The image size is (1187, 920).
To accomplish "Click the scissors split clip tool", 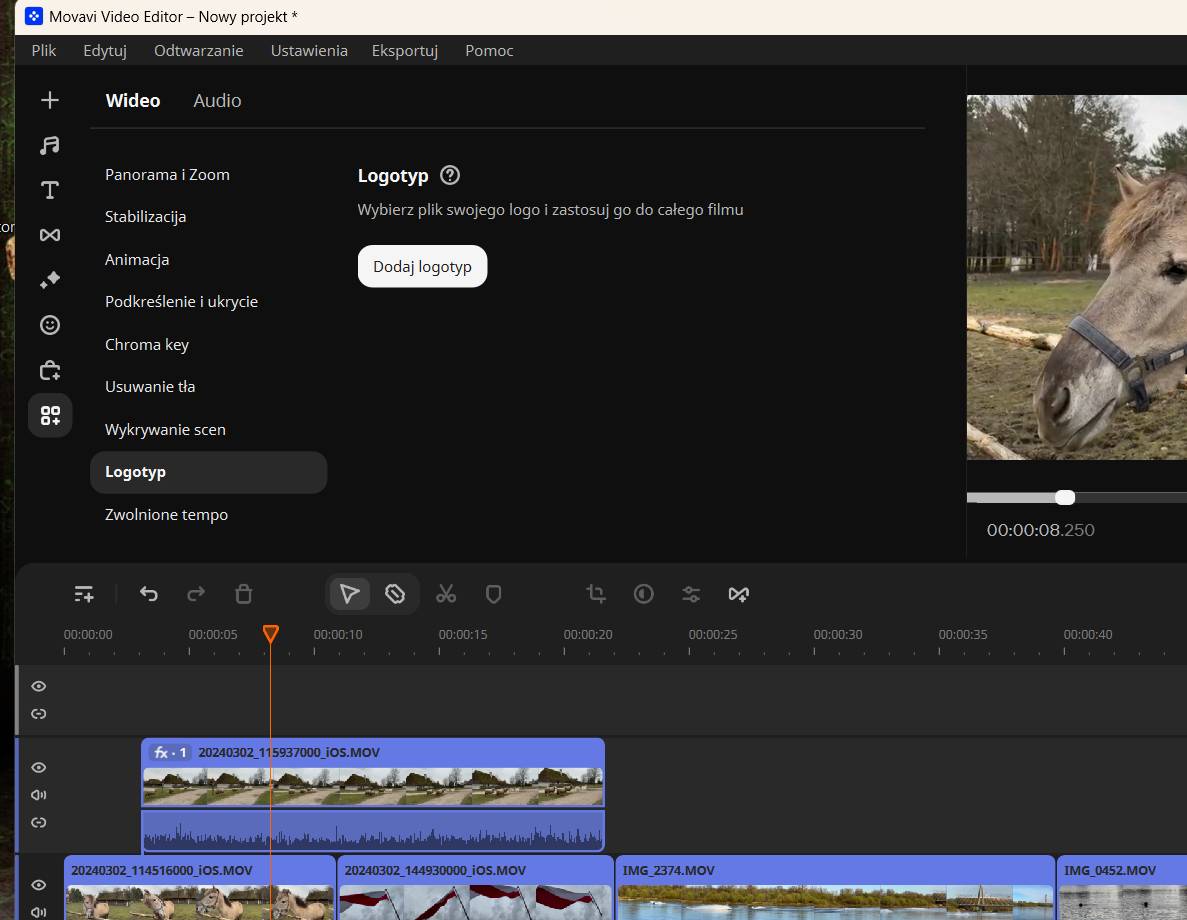I will [x=446, y=594].
